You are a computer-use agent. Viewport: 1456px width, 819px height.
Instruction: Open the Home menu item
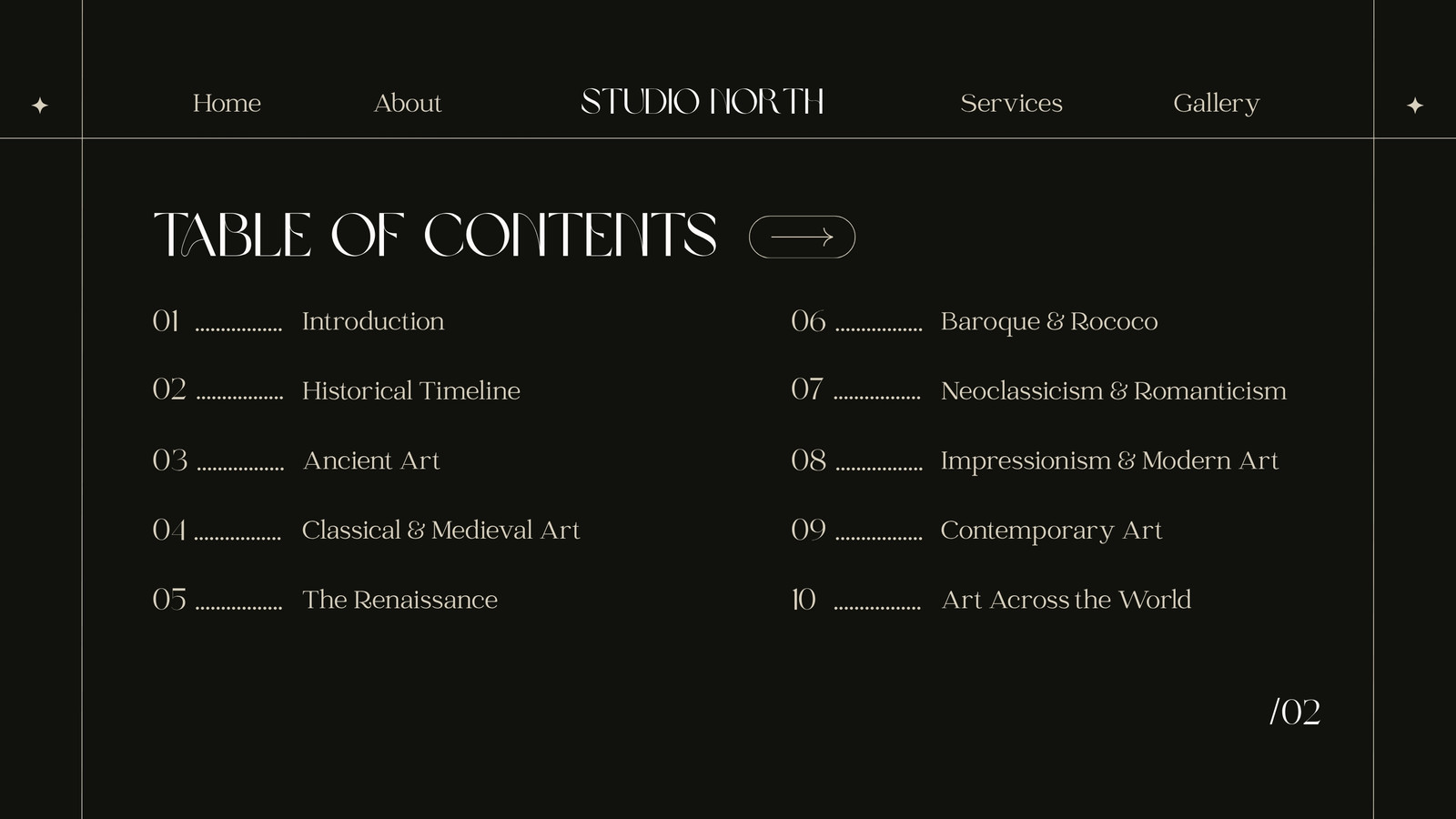tap(227, 103)
